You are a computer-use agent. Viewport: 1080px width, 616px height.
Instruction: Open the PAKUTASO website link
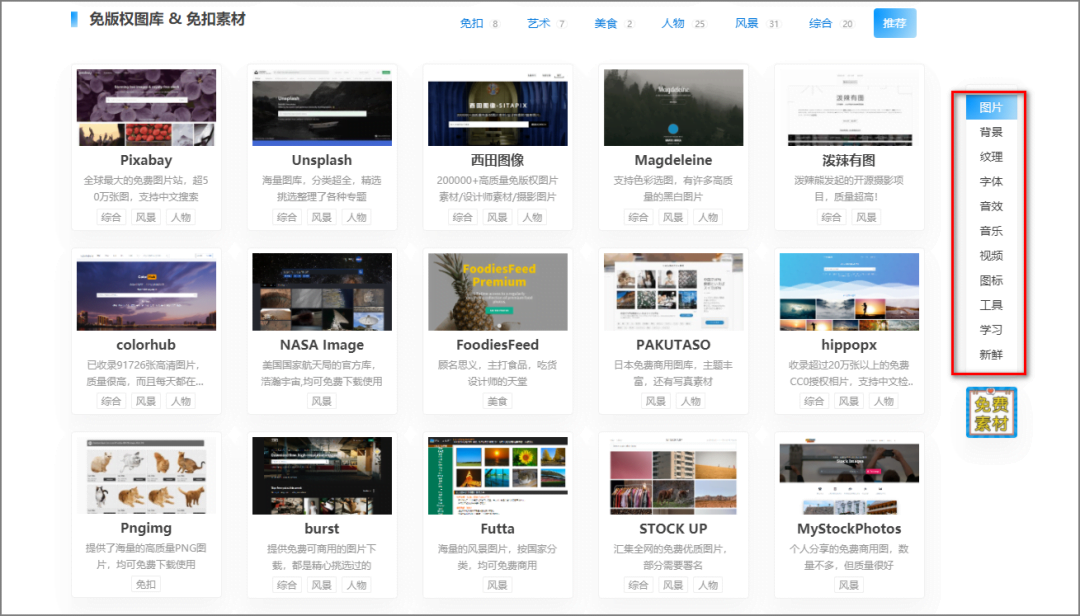673,344
